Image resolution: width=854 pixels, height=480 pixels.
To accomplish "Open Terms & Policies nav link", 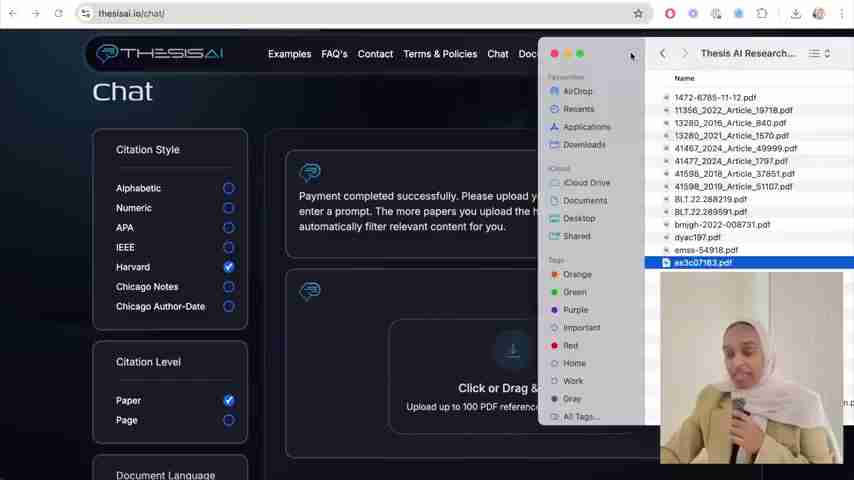I will [x=440, y=54].
